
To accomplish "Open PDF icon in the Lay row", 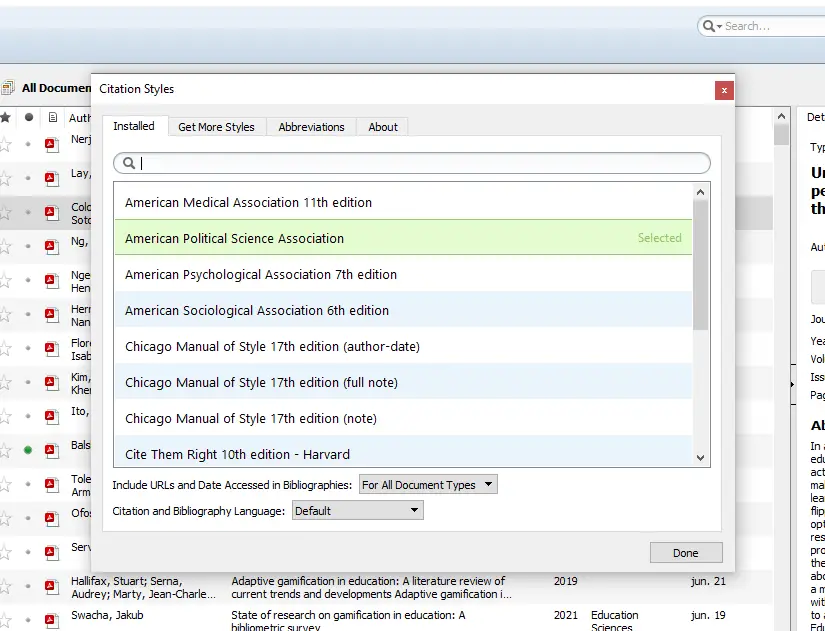I will click(51, 178).
